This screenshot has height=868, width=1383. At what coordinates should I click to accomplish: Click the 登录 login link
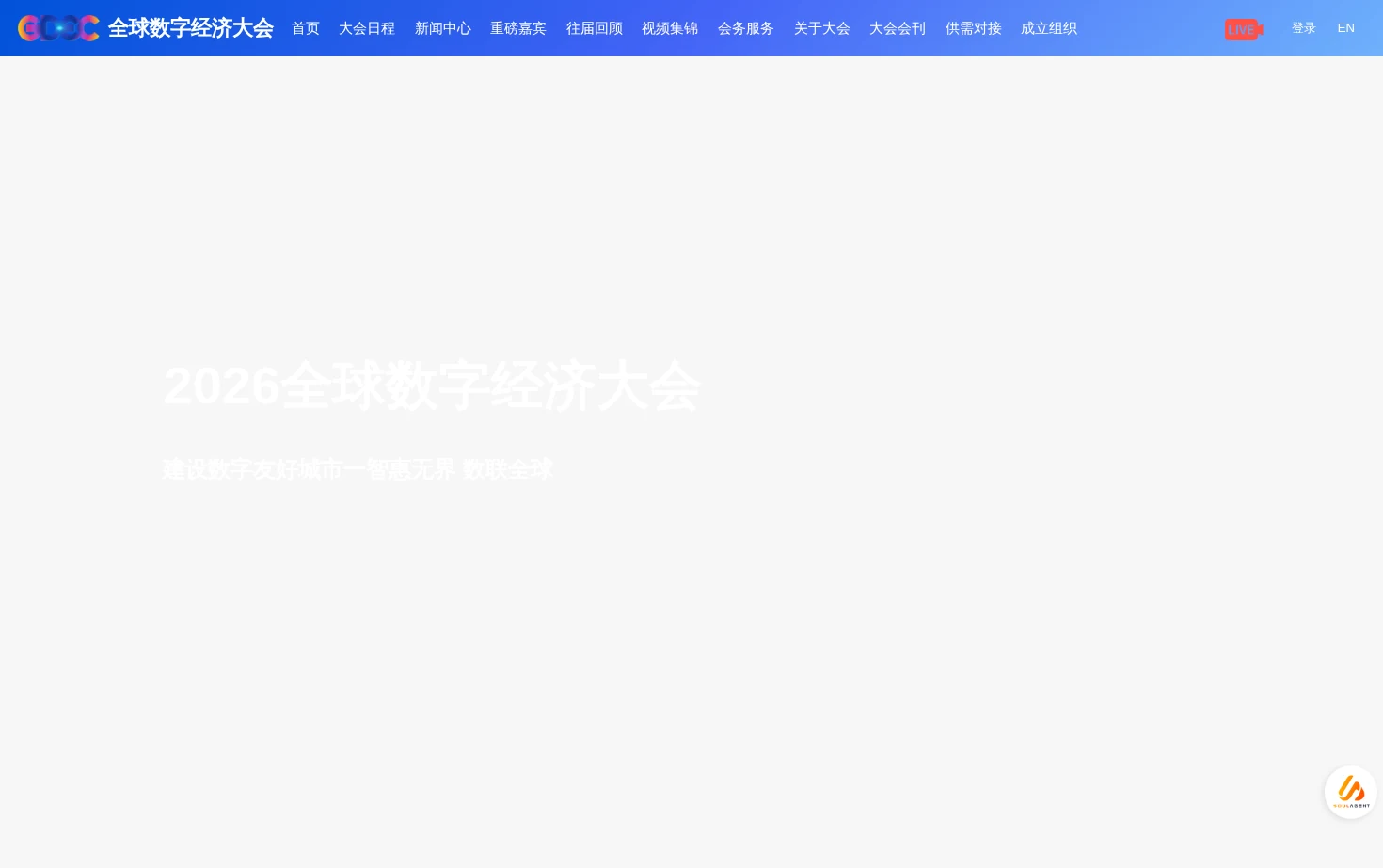click(x=1304, y=28)
